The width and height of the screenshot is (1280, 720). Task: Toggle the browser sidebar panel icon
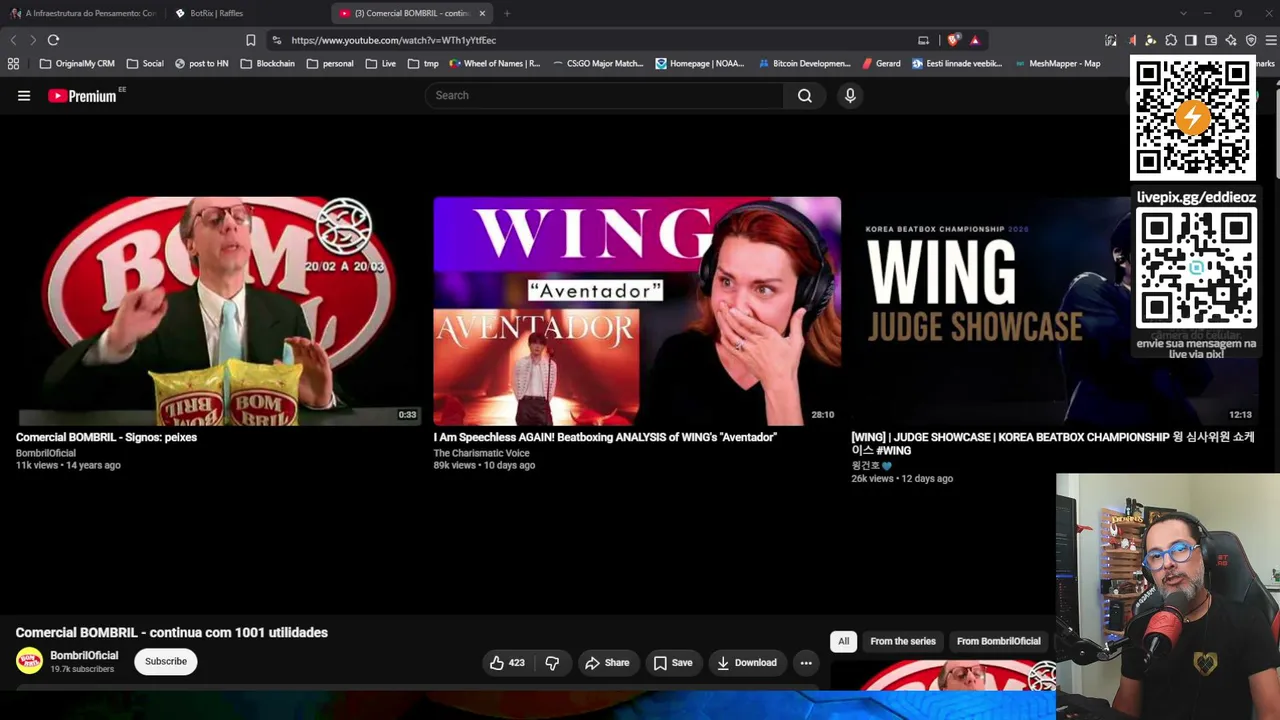tap(1191, 40)
